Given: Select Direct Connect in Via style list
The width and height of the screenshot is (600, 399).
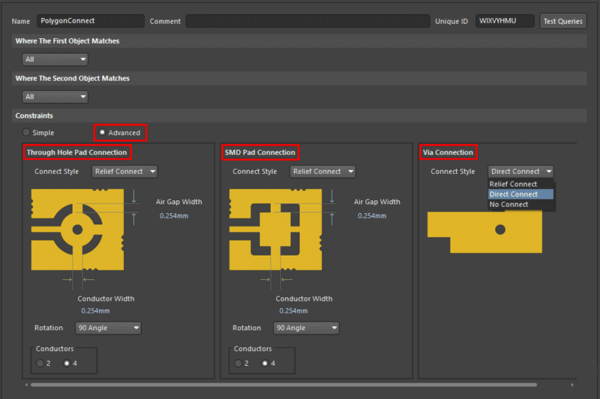Looking at the screenshot, I should 520,194.
